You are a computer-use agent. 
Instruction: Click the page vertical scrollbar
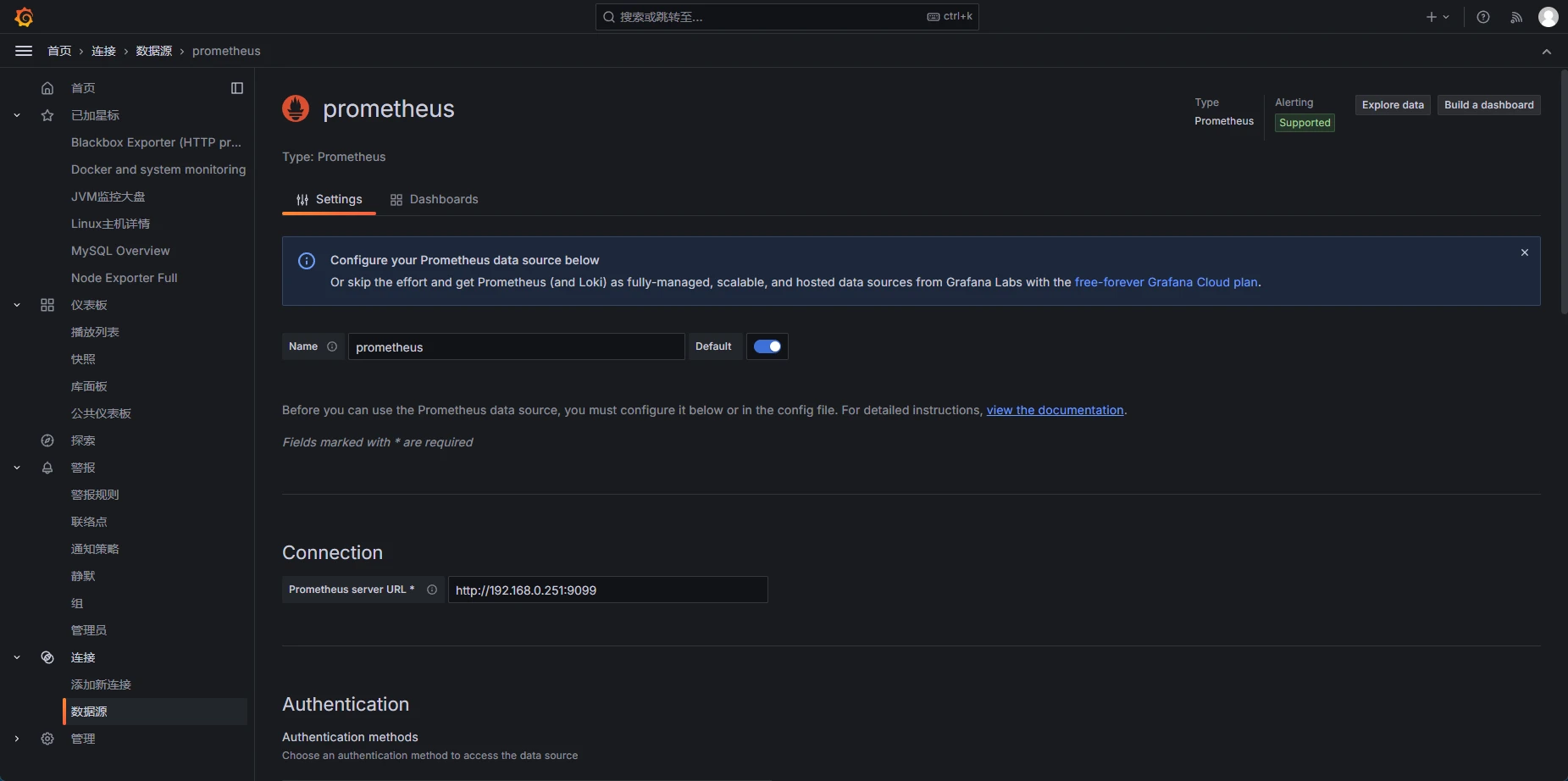point(1564,192)
